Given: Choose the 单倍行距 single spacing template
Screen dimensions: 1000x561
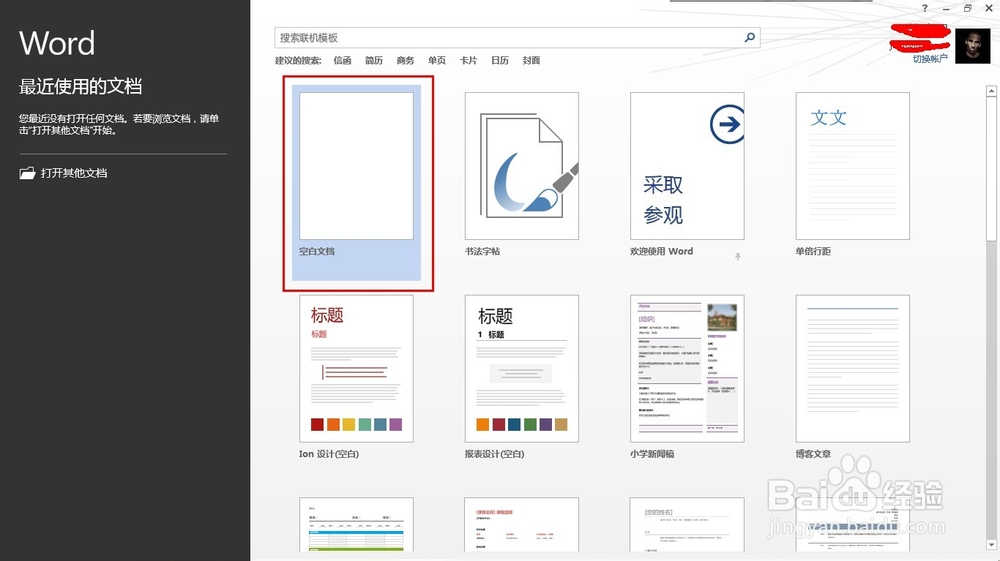Looking at the screenshot, I should pos(853,175).
